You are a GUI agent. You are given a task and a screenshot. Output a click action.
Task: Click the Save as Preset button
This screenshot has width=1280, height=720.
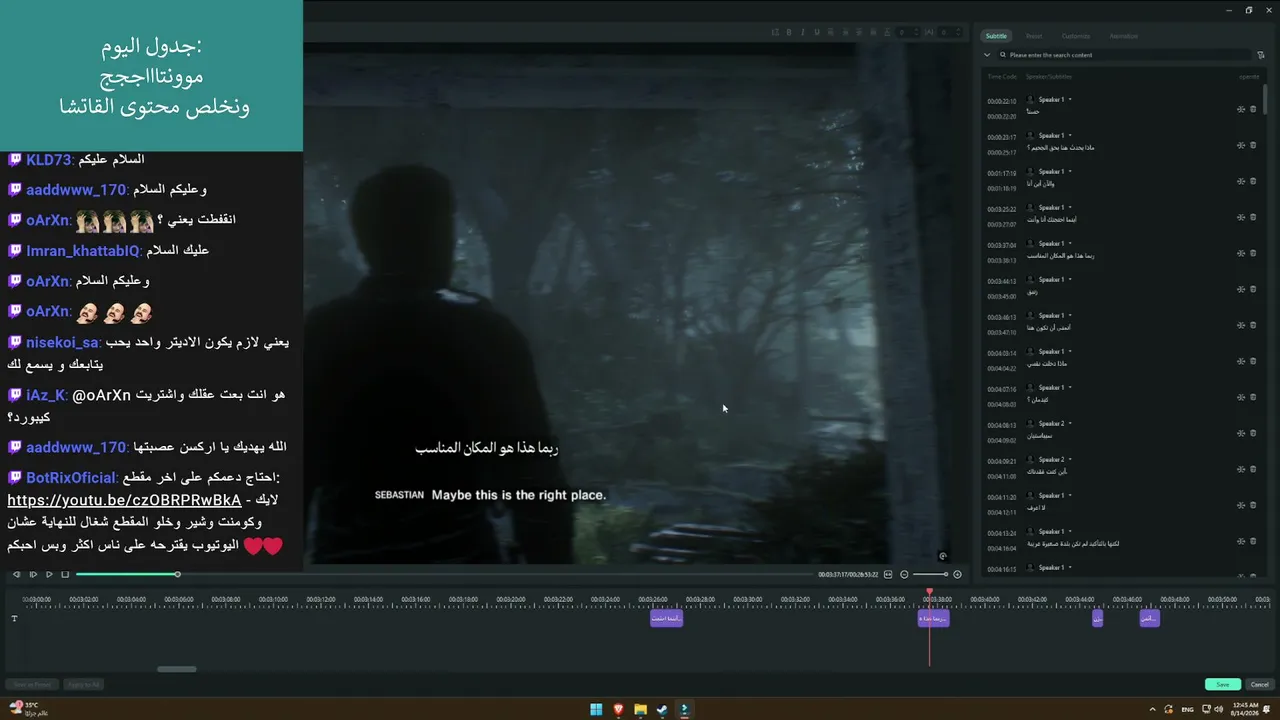pos(30,684)
